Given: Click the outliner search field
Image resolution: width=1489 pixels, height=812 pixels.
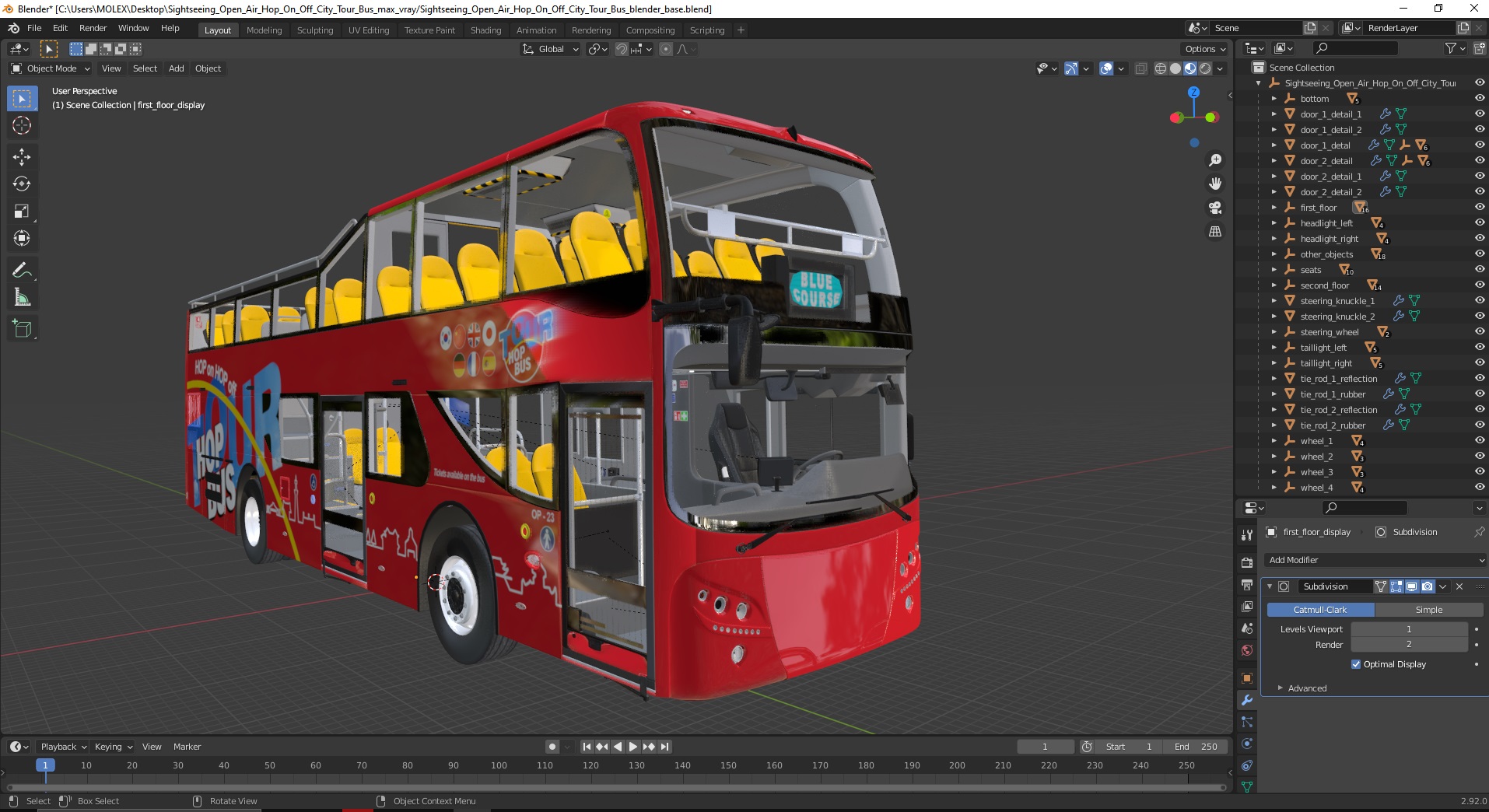Looking at the screenshot, I should (x=1355, y=48).
